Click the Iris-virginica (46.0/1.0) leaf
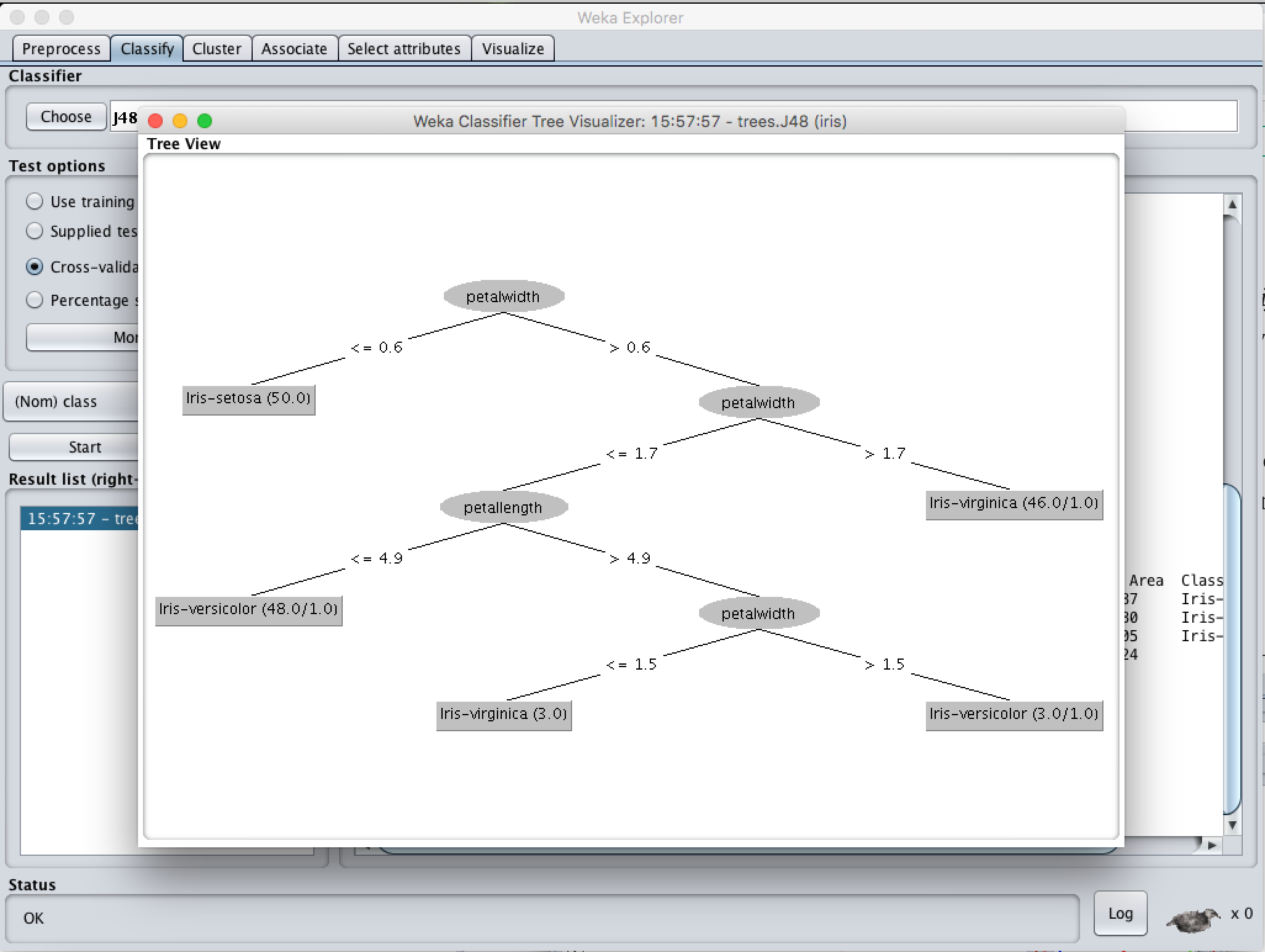 coord(1013,504)
